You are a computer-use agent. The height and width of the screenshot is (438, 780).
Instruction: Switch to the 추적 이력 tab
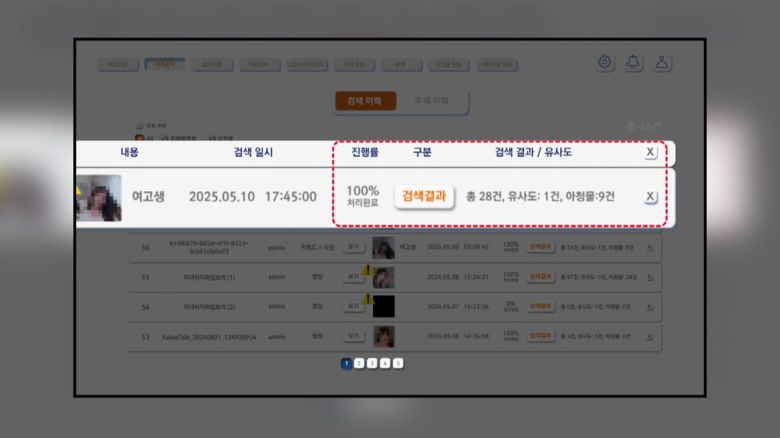[x=432, y=101]
